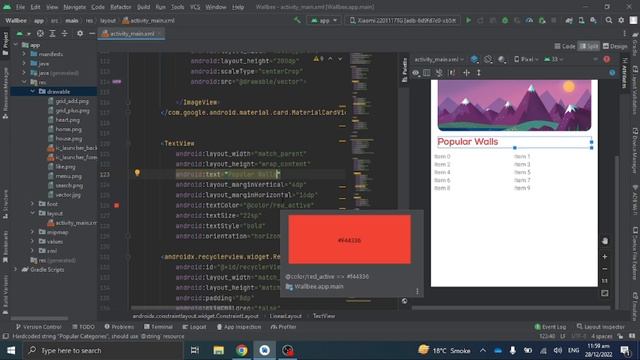Click the Make Project hammer icon

coord(297,20)
